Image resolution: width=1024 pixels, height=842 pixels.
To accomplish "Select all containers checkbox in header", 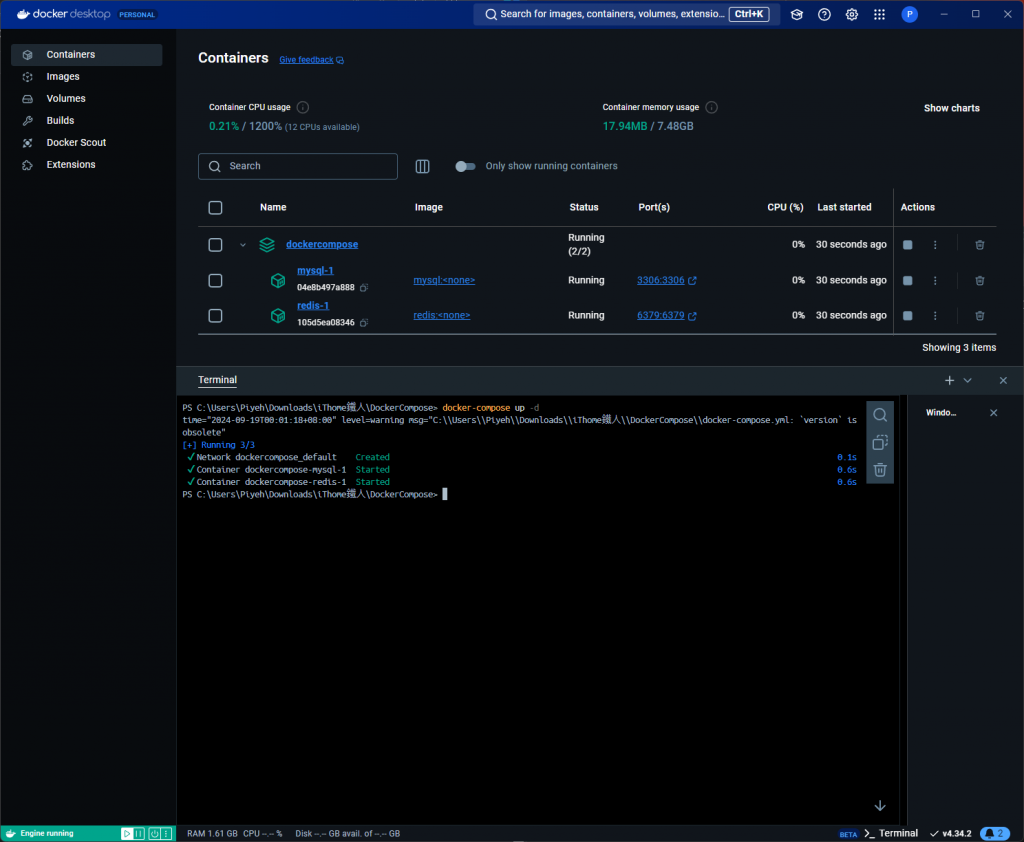I will (x=215, y=208).
